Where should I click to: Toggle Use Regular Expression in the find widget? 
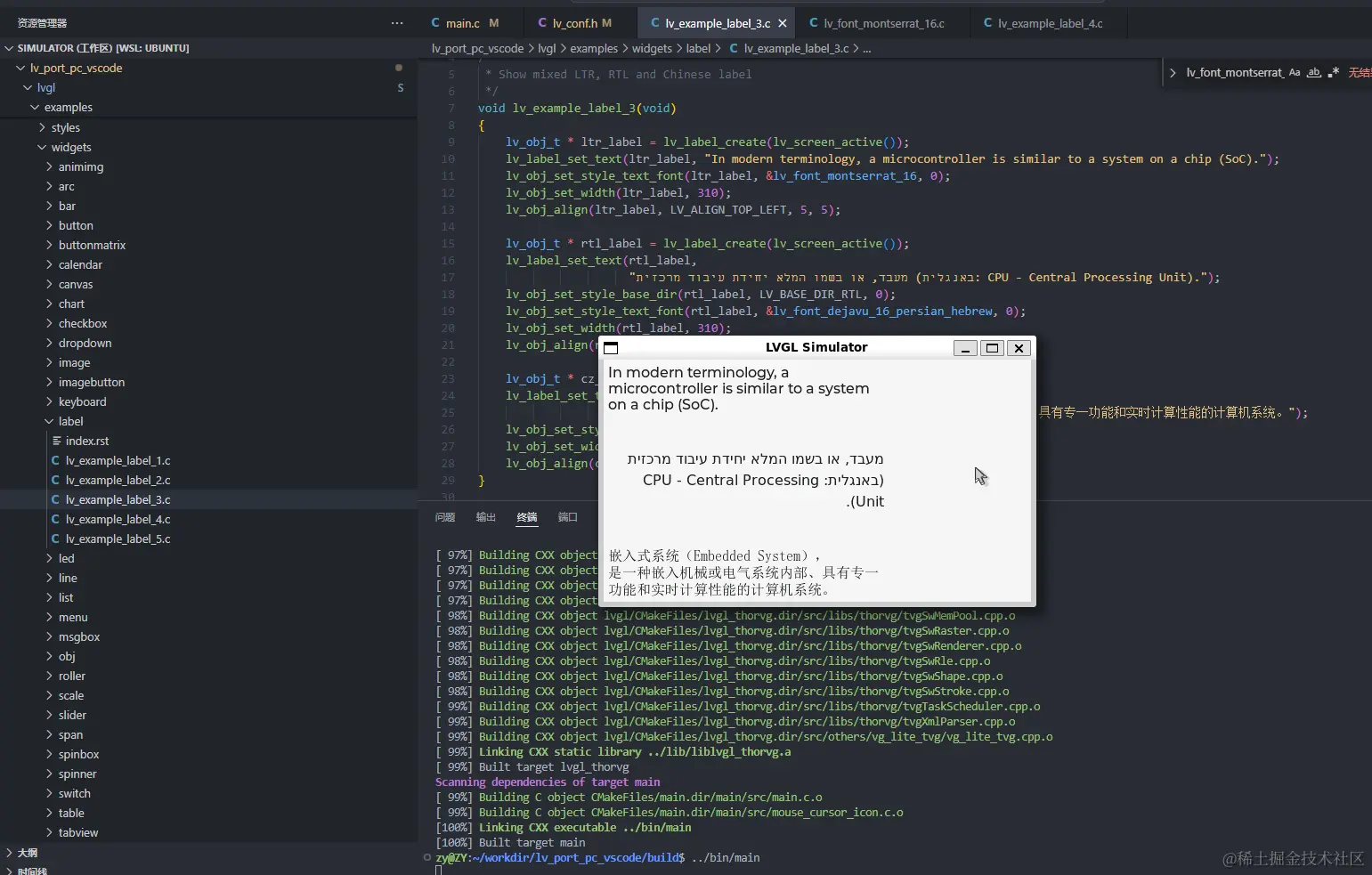[1333, 73]
